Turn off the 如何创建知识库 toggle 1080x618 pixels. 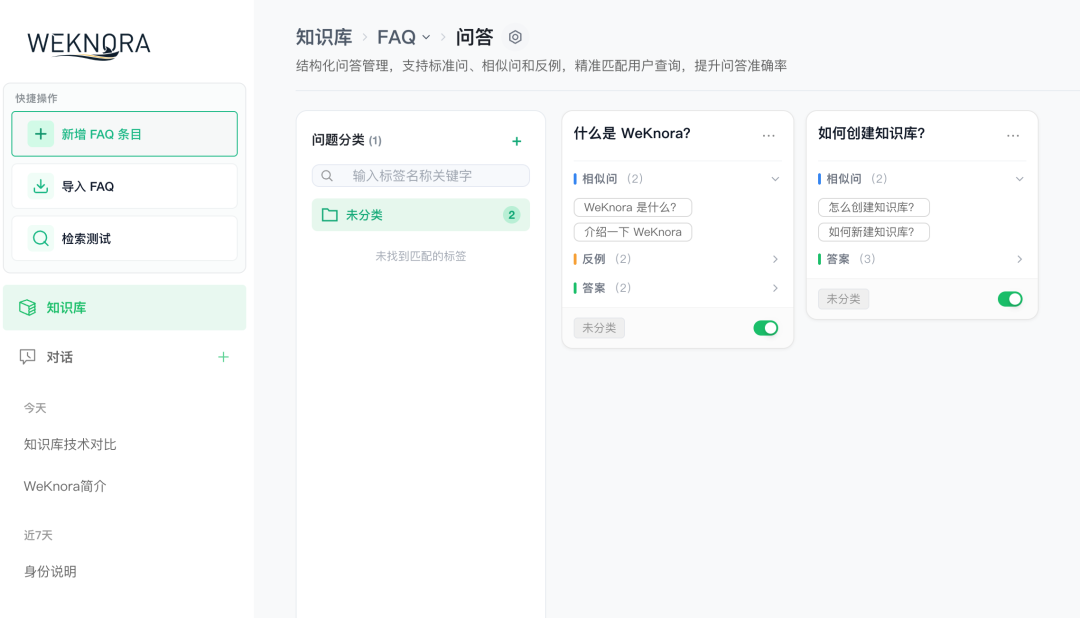coord(1010,298)
